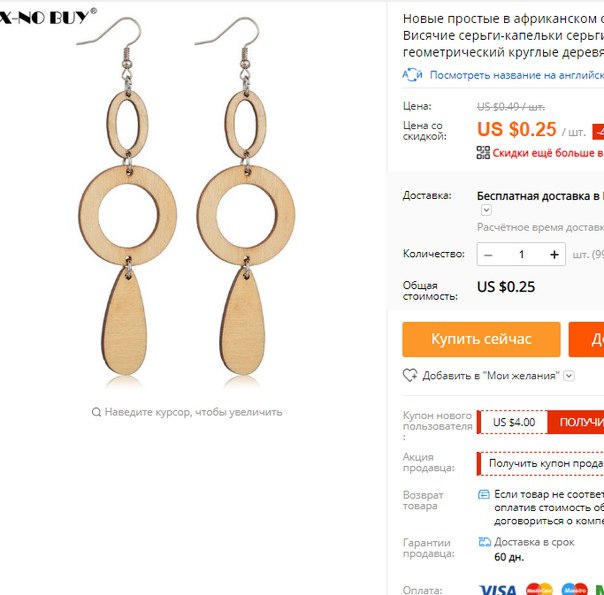Click "Скидки ещё больше" red discount link
Screen dimensions: 604x595
click(x=548, y=153)
